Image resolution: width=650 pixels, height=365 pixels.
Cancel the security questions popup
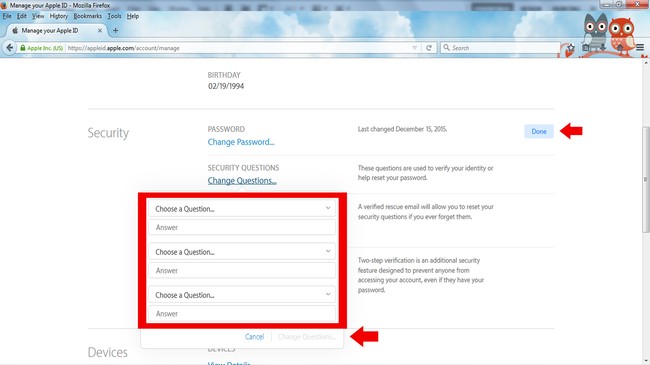point(254,336)
